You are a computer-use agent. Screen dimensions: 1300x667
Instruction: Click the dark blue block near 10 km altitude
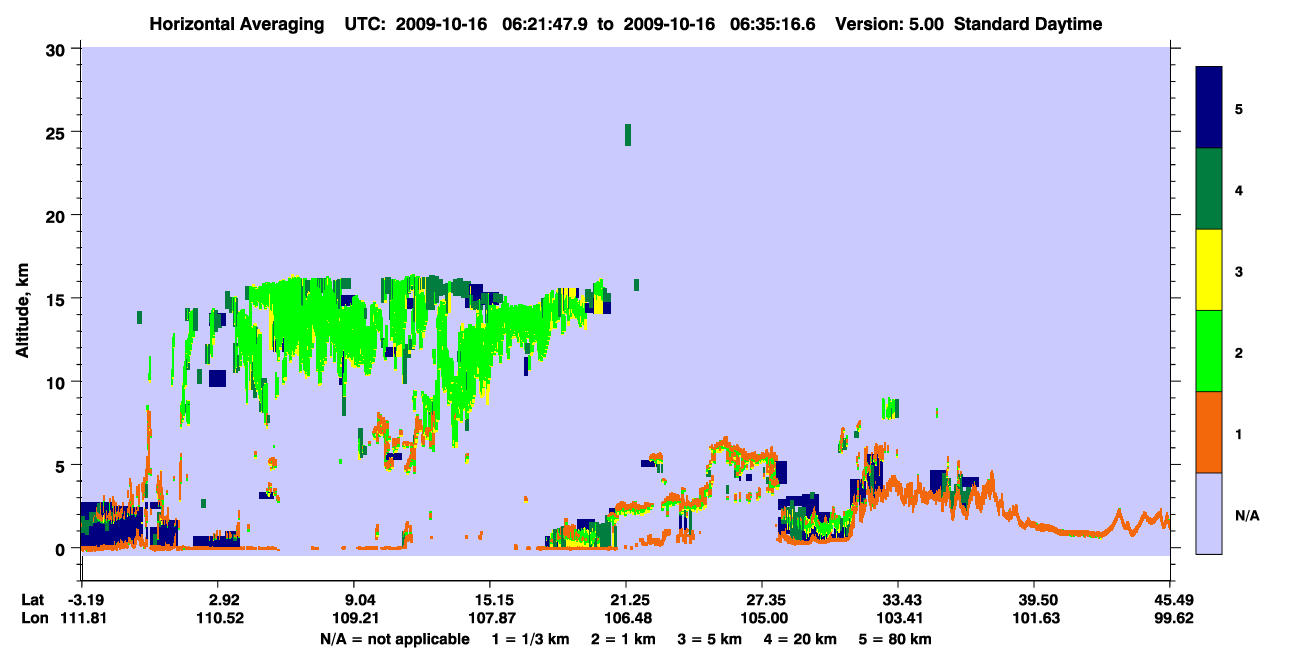pos(218,378)
